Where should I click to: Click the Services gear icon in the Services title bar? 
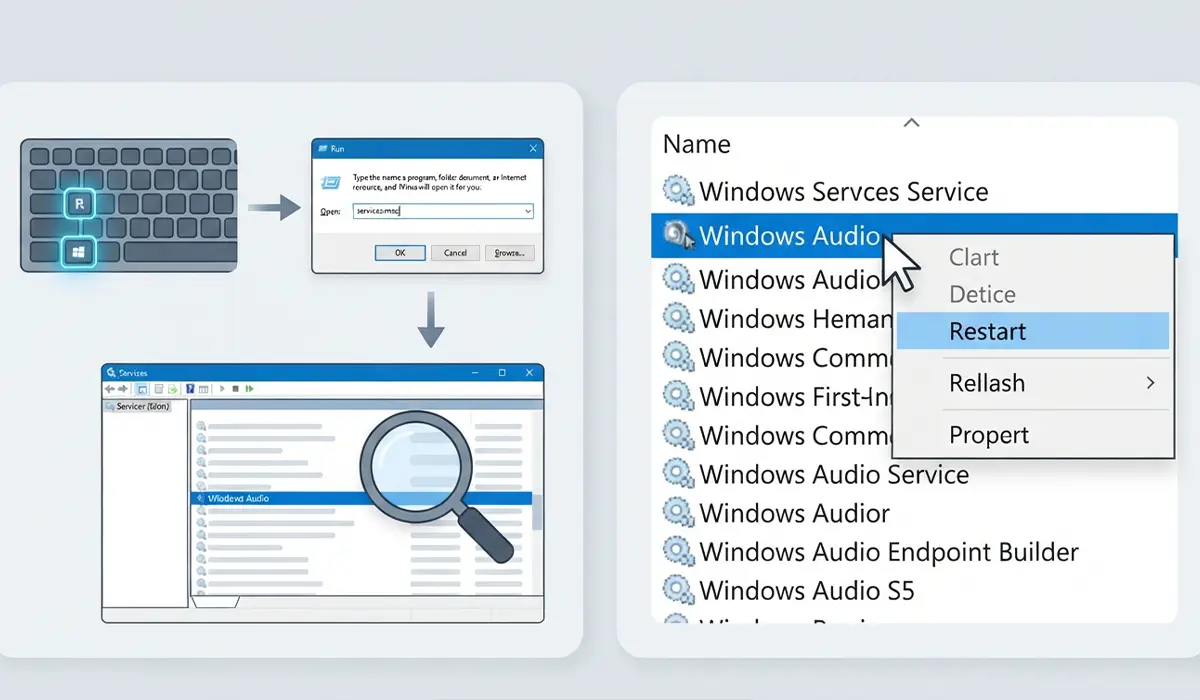pos(111,372)
